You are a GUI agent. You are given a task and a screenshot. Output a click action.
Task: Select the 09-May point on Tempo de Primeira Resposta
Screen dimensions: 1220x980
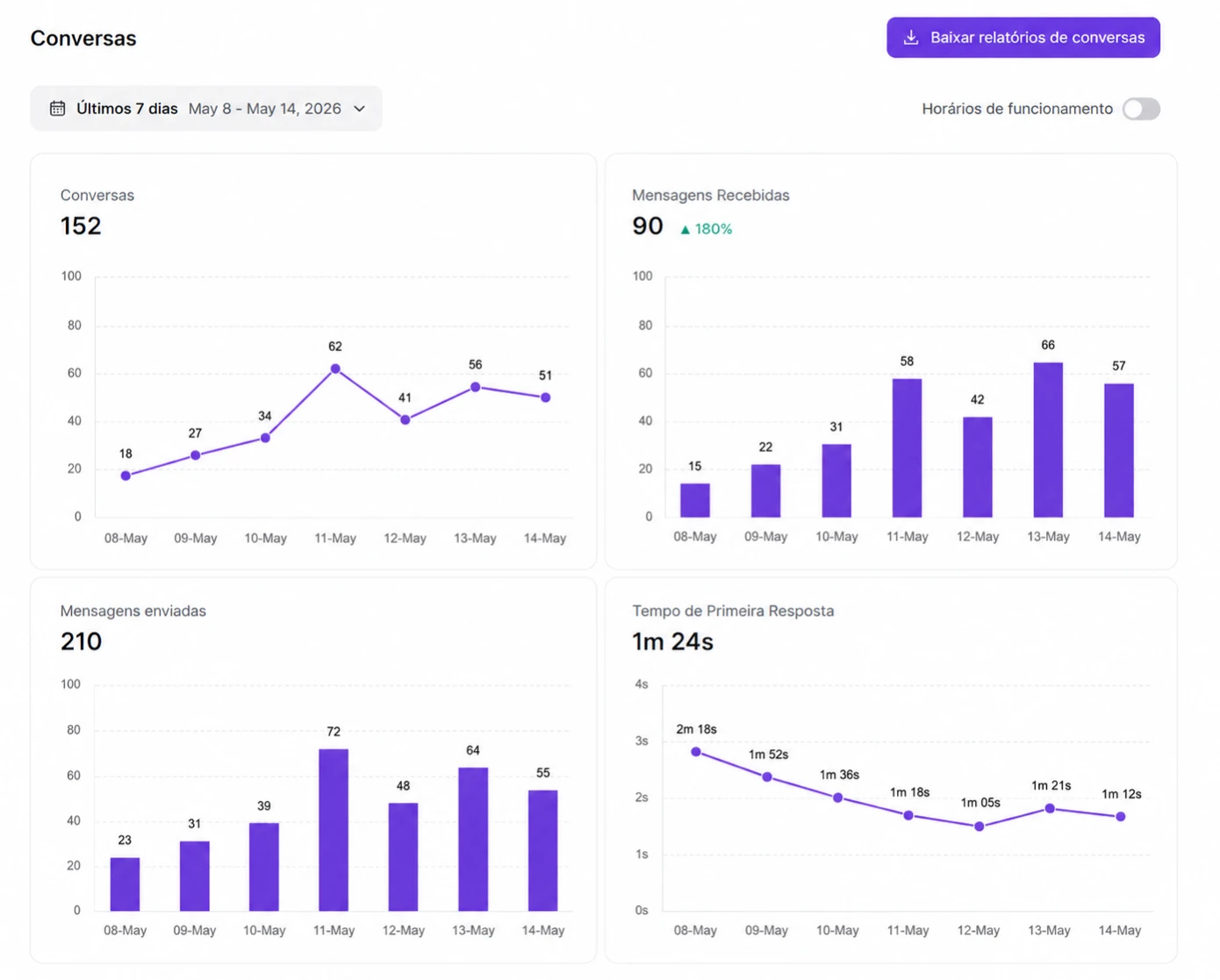[x=767, y=777]
